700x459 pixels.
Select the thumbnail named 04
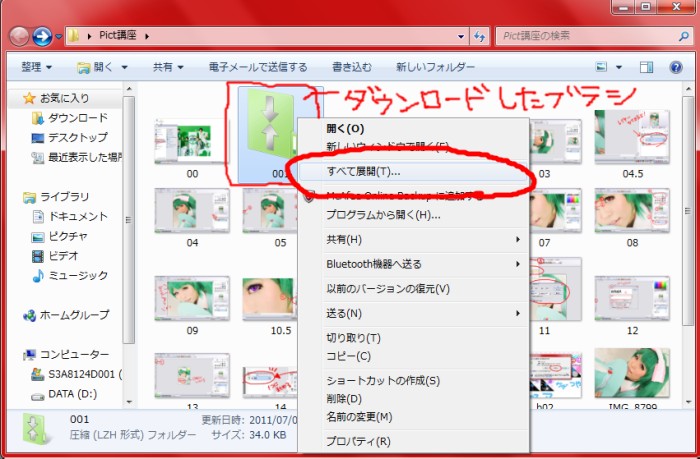coord(192,211)
